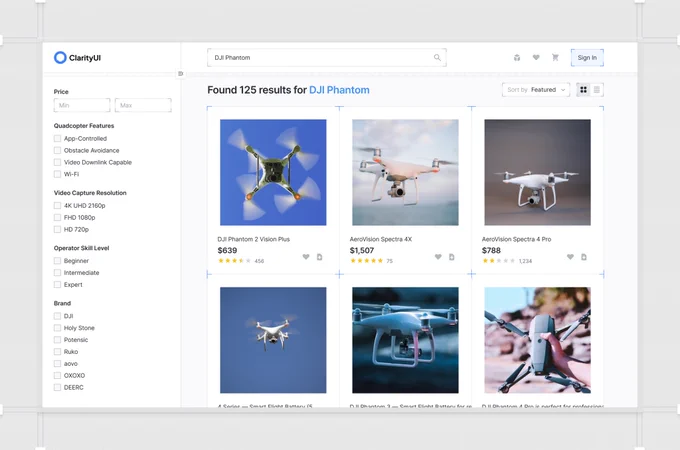Filter by Ruko brand
Image resolution: width=680 pixels, height=450 pixels.
tap(57, 352)
